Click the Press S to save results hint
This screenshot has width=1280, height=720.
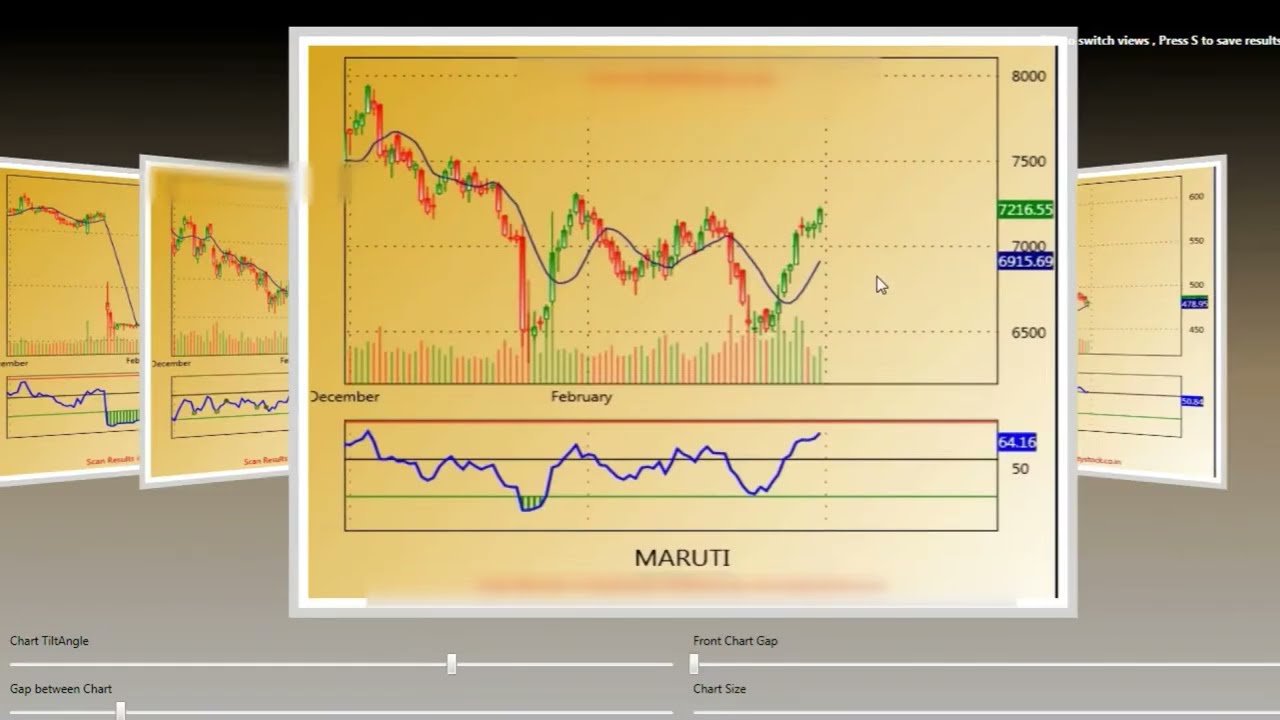pos(1219,41)
